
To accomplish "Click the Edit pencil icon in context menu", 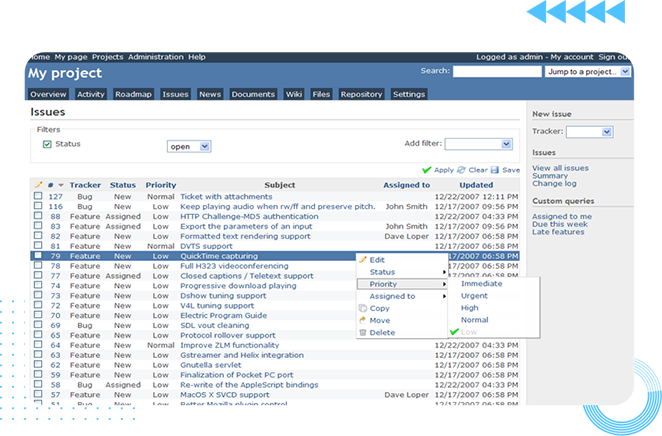I will 363,260.
